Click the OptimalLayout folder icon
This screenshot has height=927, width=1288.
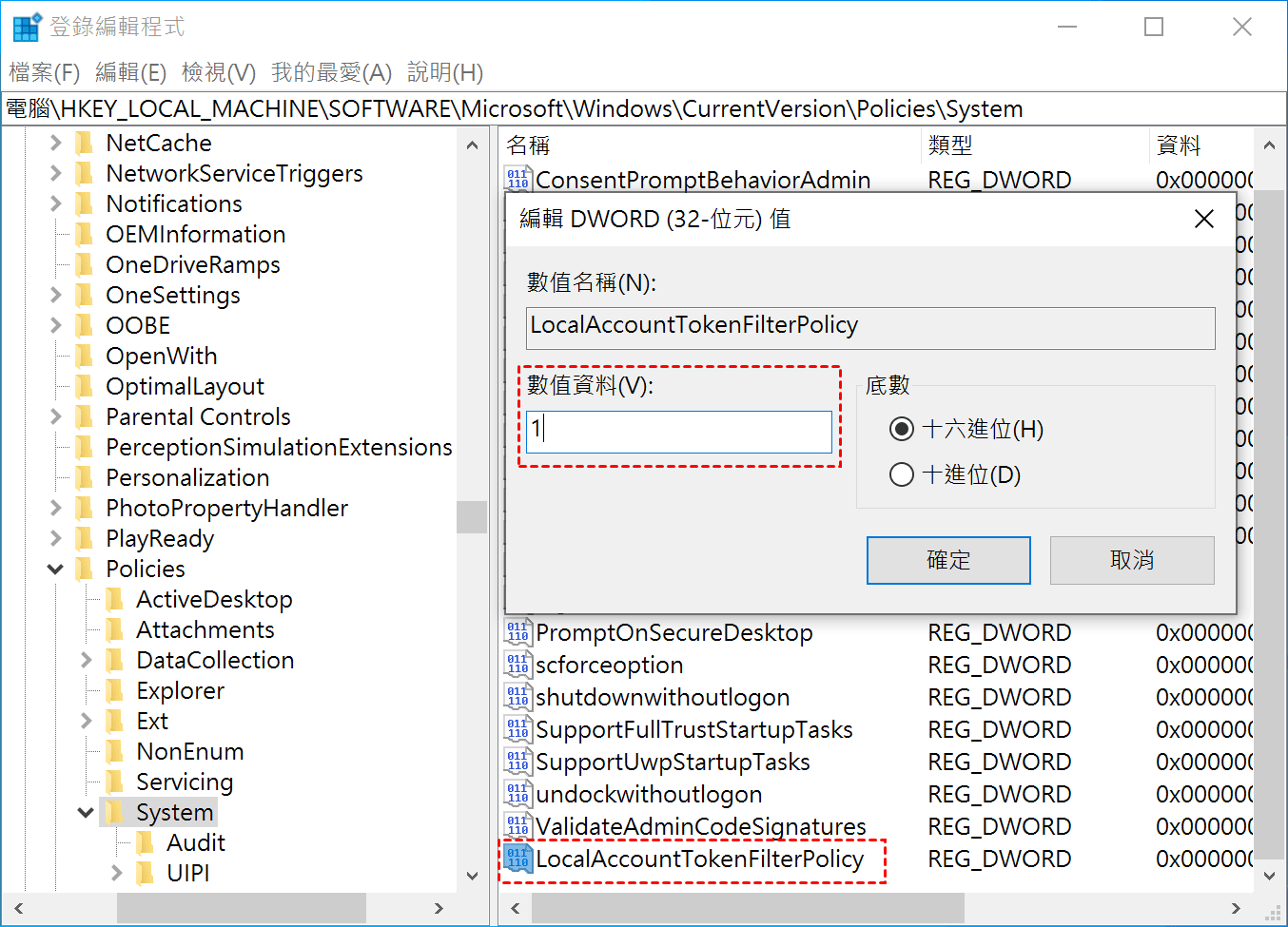(x=85, y=386)
